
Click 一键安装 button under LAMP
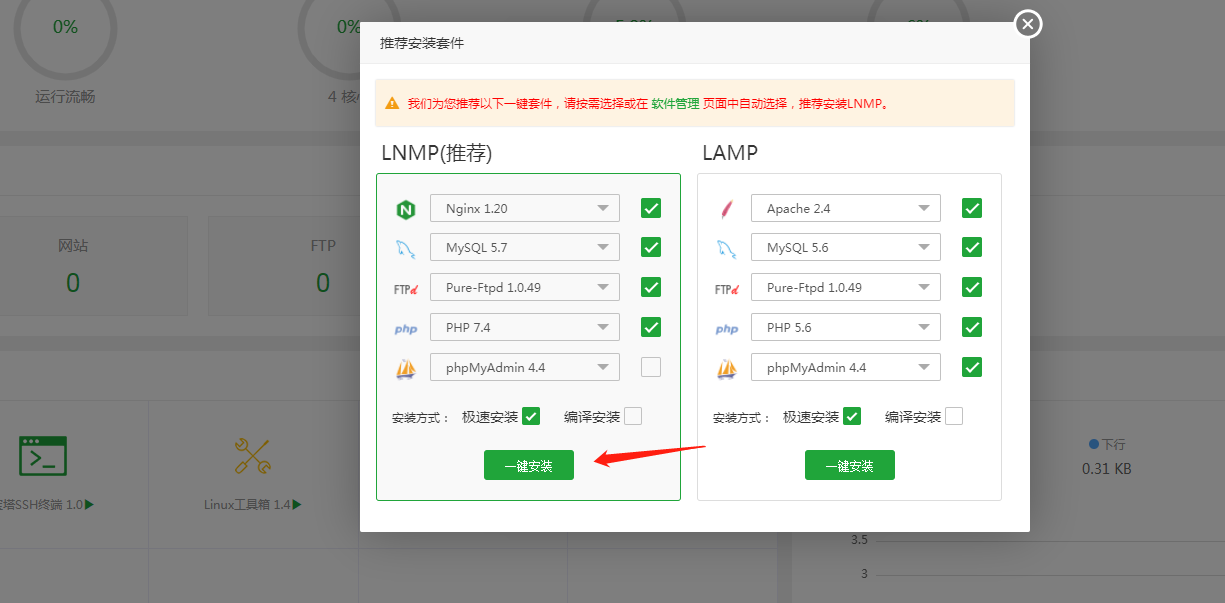tap(850, 465)
